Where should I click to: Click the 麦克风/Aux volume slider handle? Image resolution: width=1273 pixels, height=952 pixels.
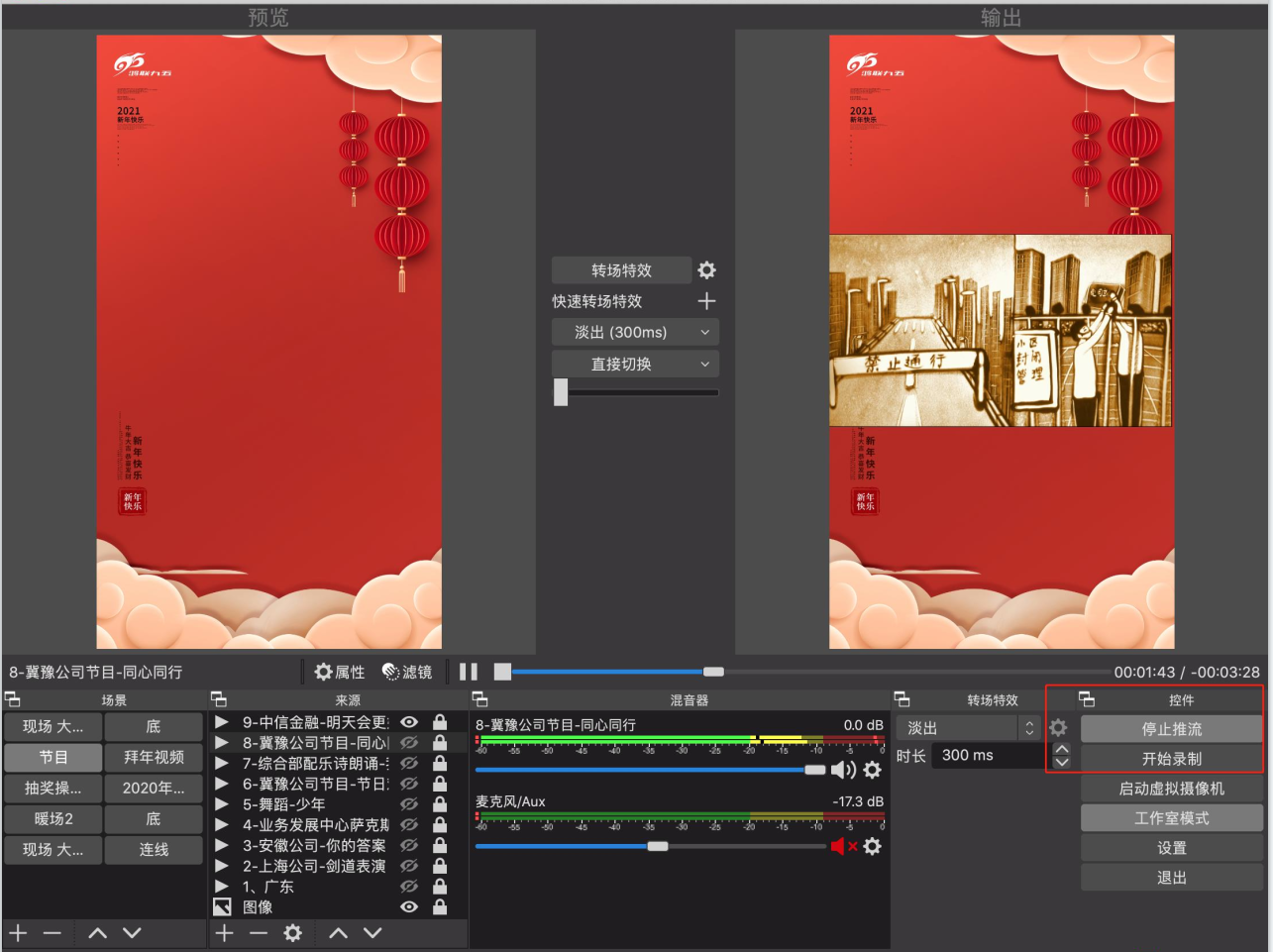[658, 846]
